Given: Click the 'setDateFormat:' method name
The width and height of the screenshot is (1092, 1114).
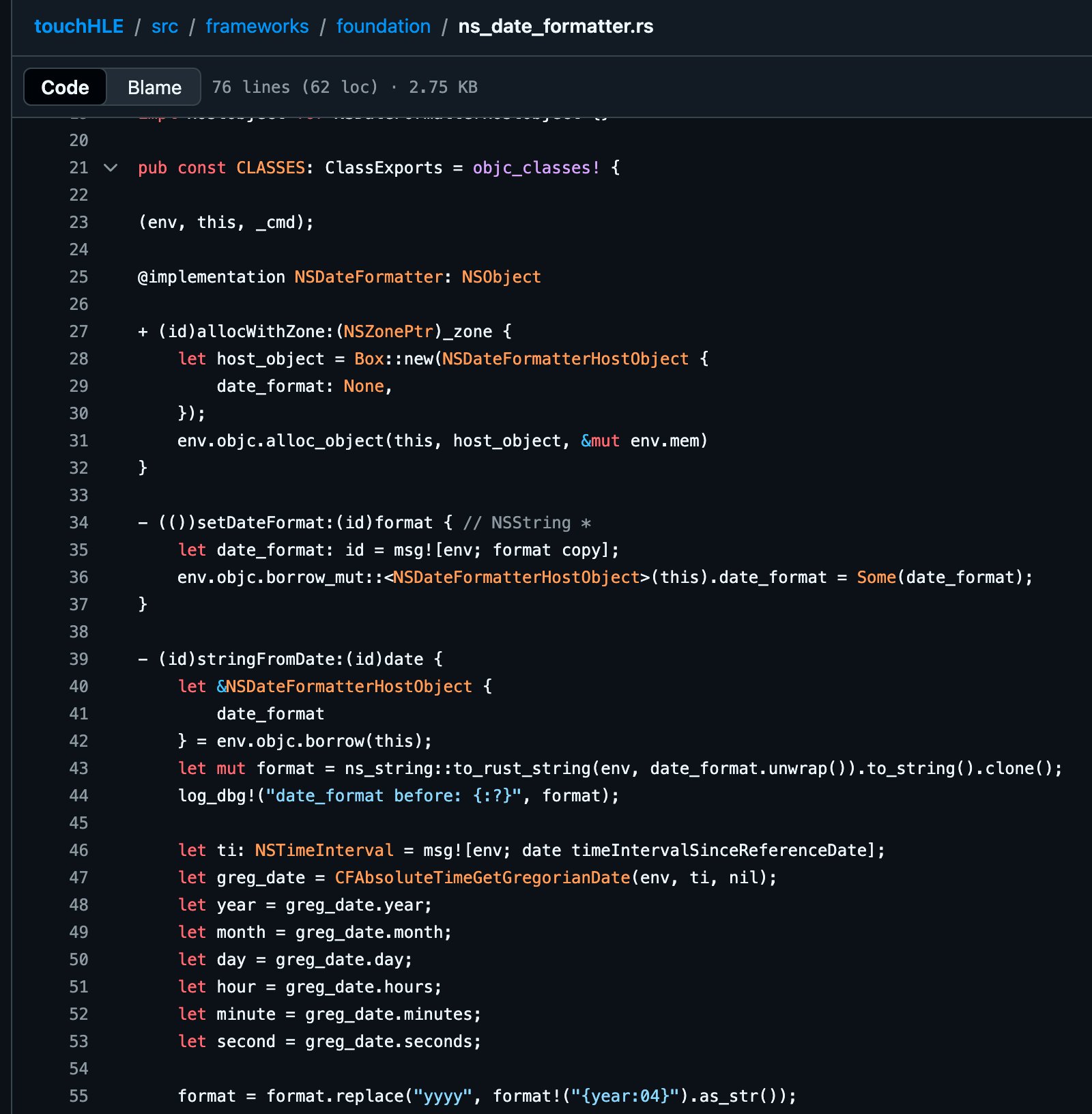Looking at the screenshot, I should pyautogui.click(x=265, y=523).
